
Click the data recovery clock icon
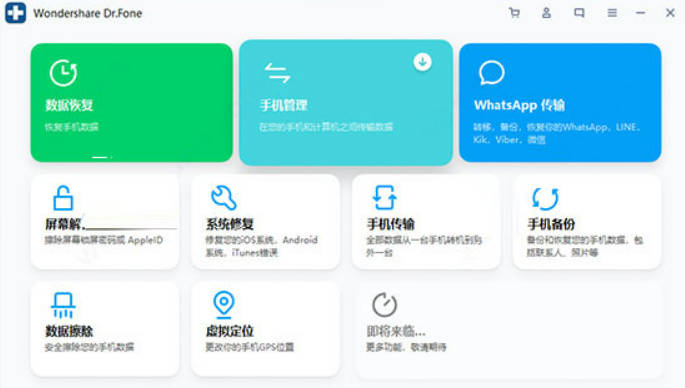63,73
